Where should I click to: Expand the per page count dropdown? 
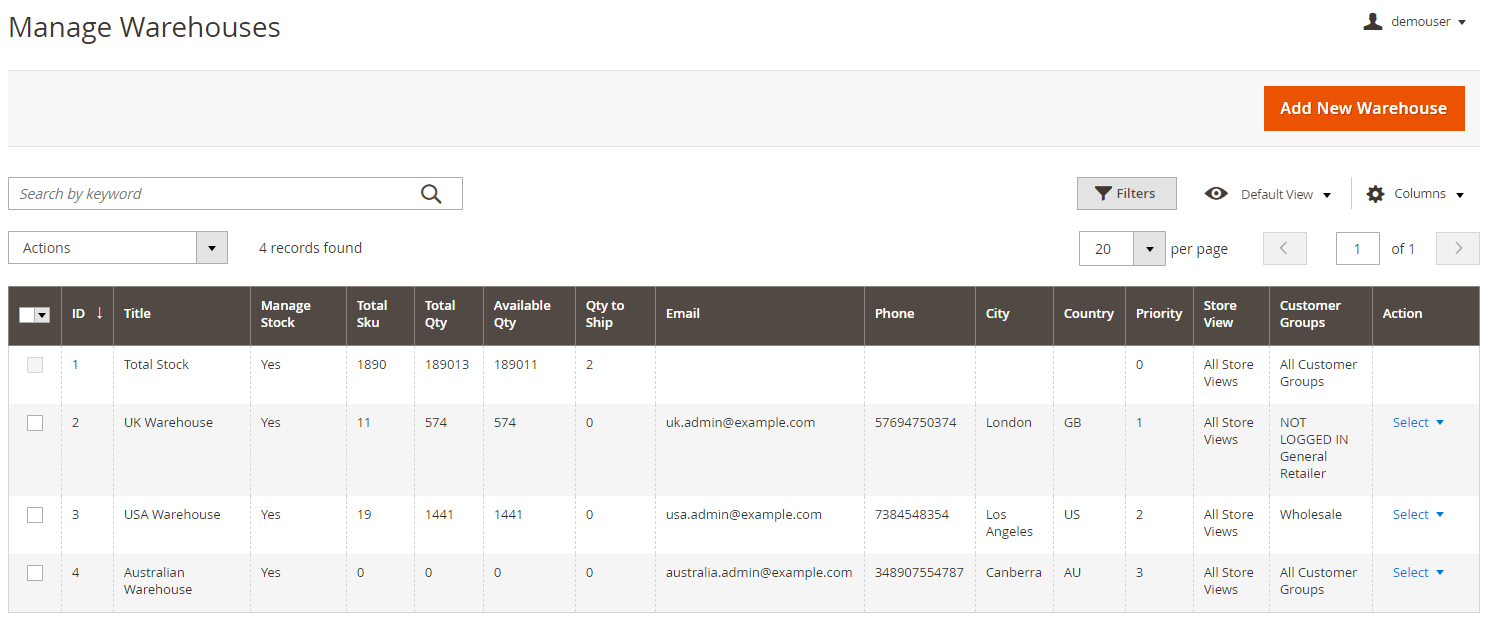1149,249
